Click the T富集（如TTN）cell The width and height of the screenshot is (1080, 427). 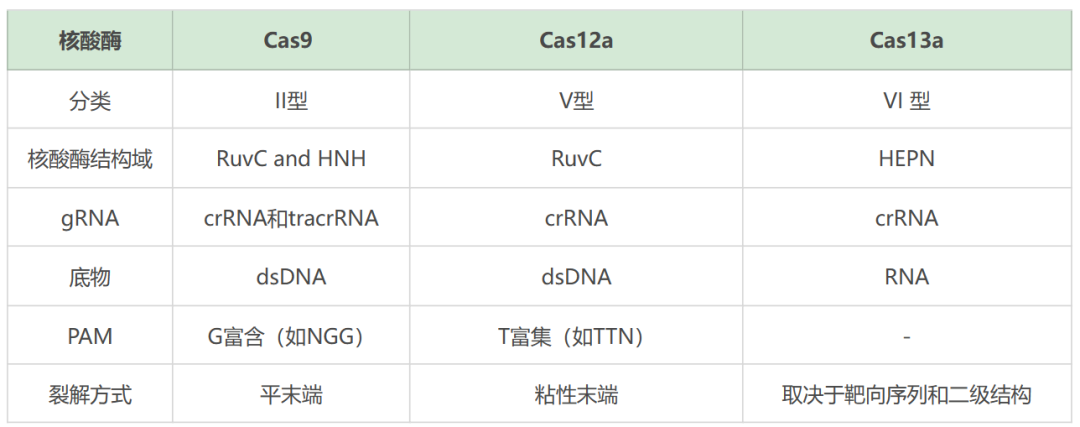pos(576,336)
